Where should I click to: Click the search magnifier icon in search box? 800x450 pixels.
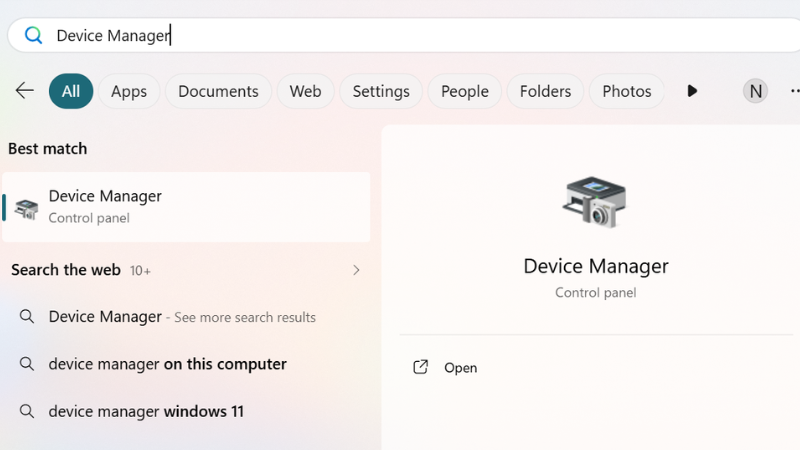34,35
